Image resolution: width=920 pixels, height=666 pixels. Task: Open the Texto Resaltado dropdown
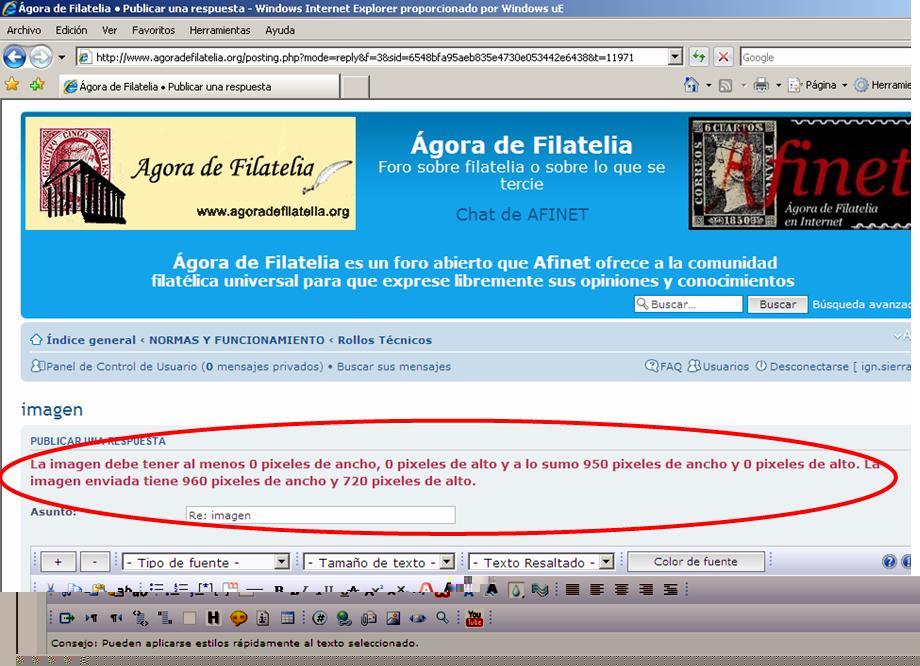[x=541, y=562]
